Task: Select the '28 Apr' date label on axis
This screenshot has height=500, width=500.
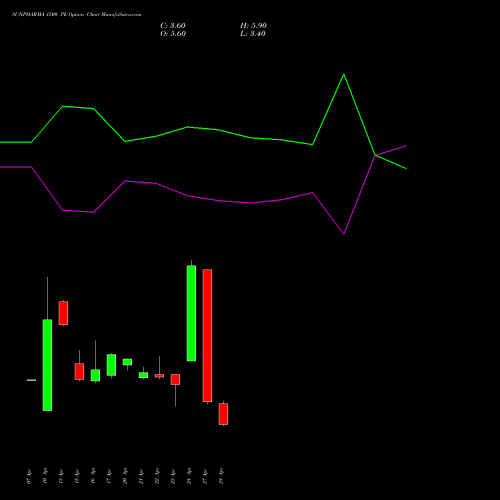Action: click(x=221, y=476)
